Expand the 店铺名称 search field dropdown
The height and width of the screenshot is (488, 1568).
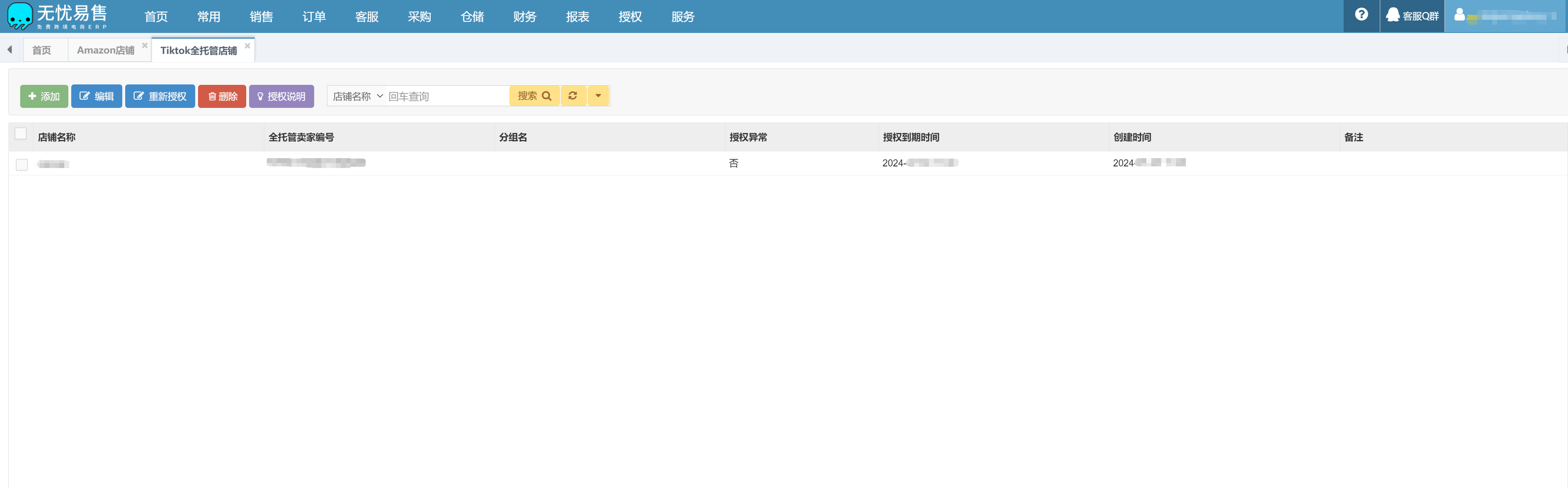357,96
